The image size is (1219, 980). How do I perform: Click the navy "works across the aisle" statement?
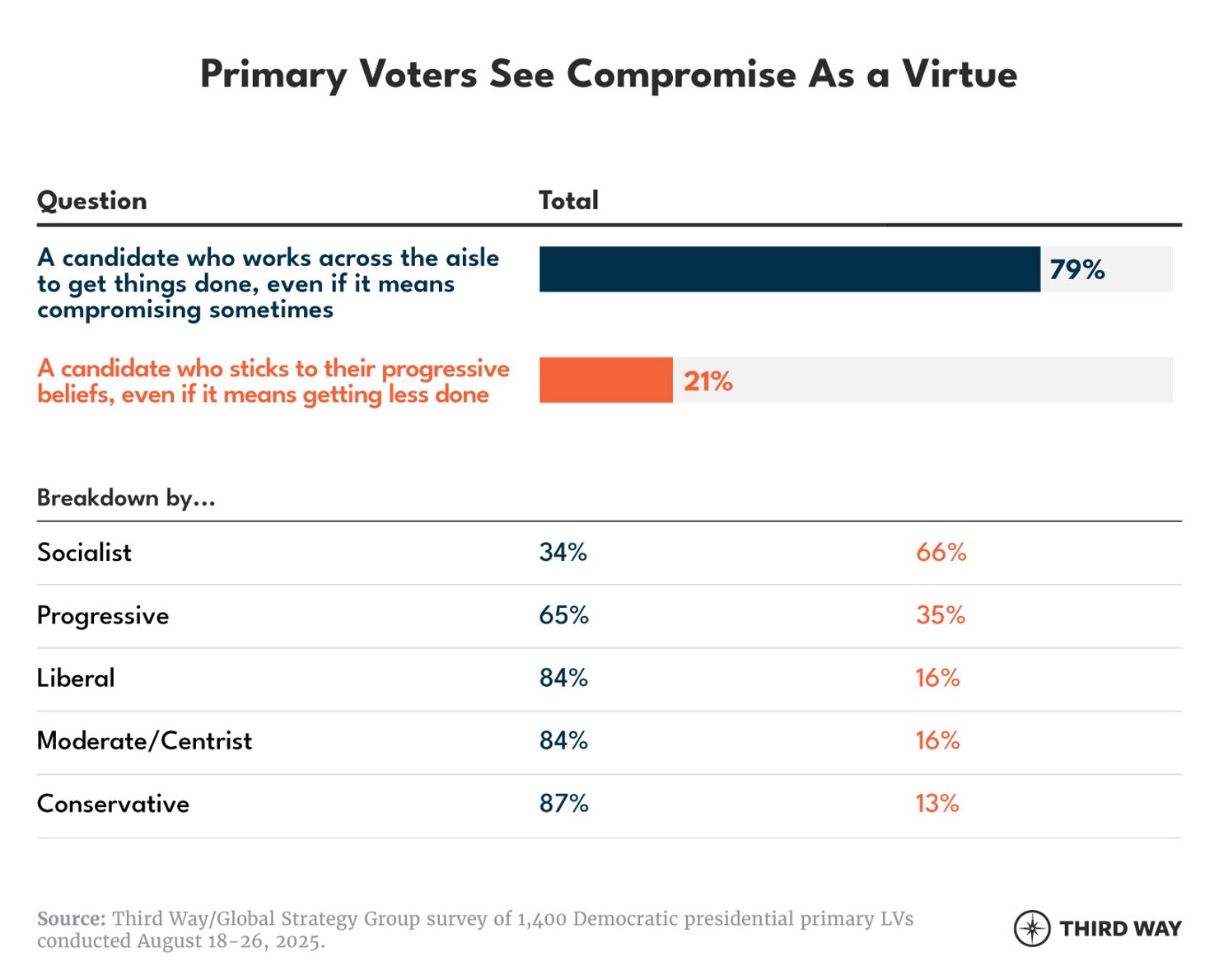click(268, 283)
